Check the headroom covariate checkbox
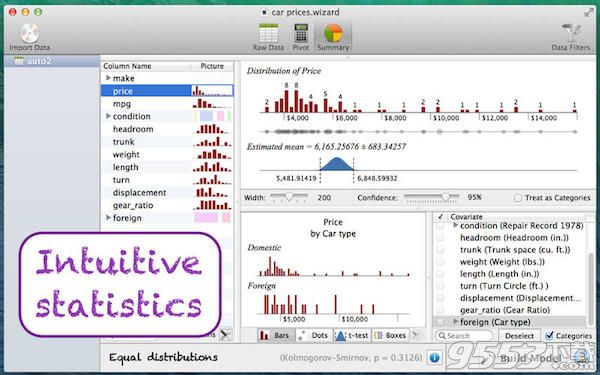Image resolution: width=600 pixels, height=375 pixels. [440, 238]
